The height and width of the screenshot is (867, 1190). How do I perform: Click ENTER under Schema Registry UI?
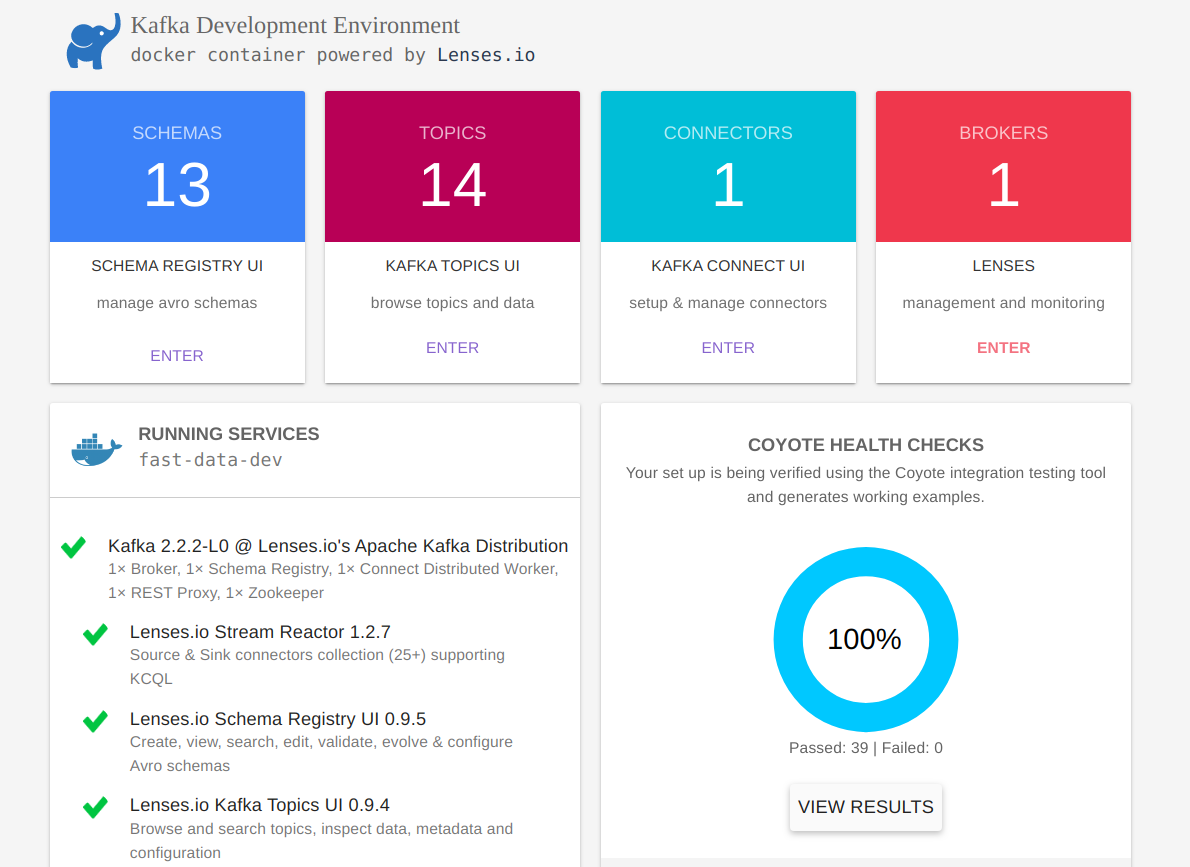(x=177, y=355)
